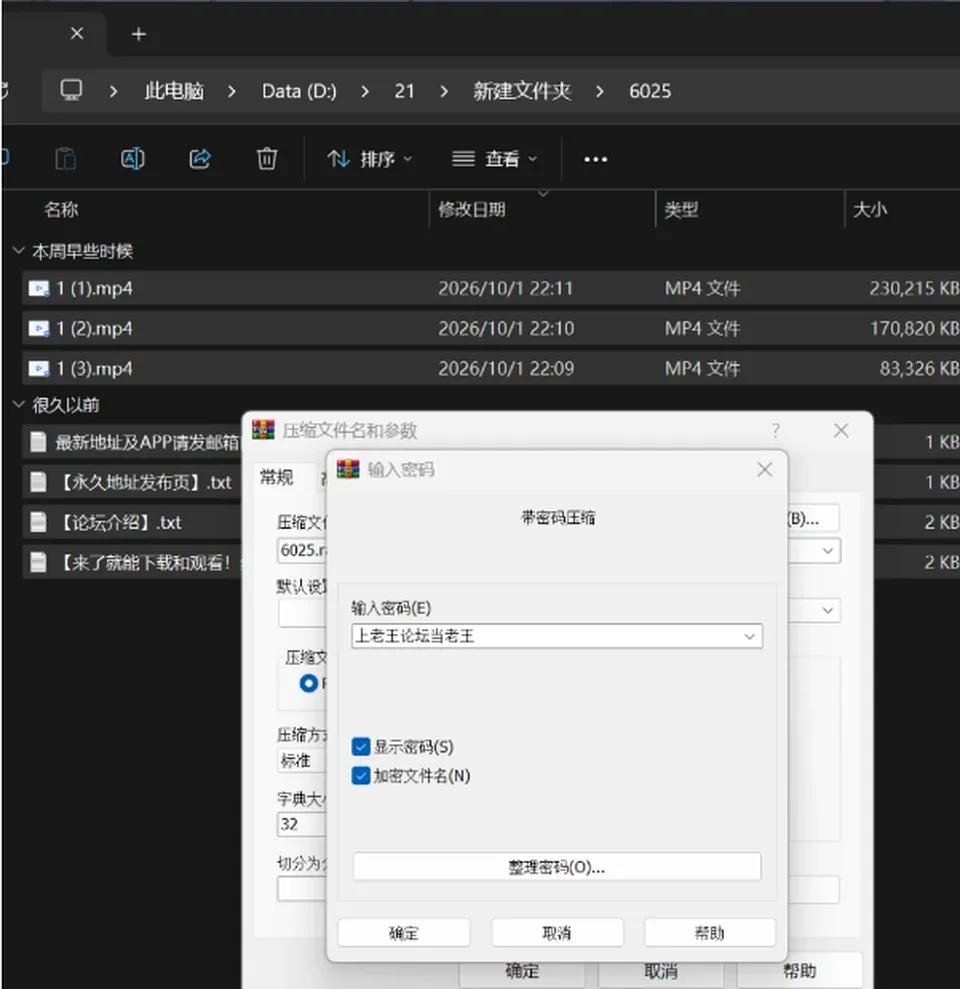This screenshot has height=989, width=960.
Task: Click 取消 in the 输入密码 dialog
Action: pos(557,933)
